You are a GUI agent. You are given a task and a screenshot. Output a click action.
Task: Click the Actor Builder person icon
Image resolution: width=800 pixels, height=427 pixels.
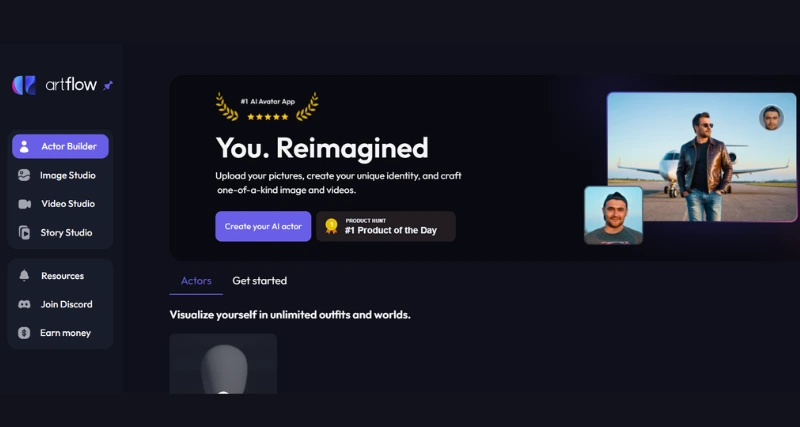[x=24, y=146]
